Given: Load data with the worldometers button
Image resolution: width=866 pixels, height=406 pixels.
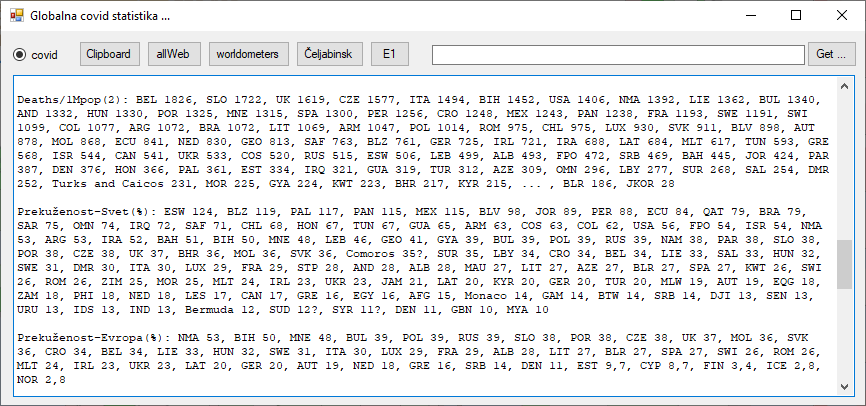Looking at the screenshot, I should click(249, 54).
